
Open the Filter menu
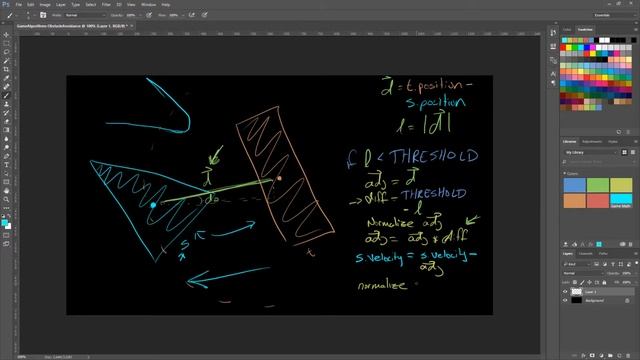point(106,4)
